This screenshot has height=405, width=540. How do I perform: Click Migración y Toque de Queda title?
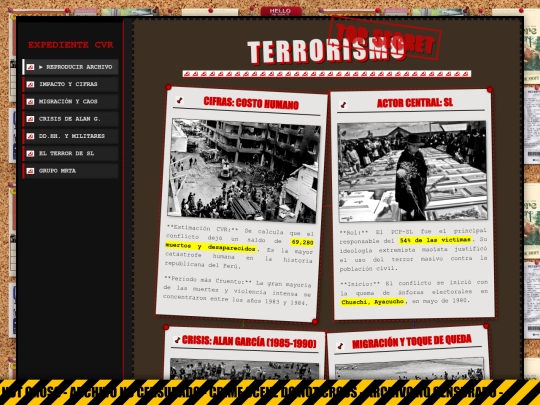tap(412, 342)
